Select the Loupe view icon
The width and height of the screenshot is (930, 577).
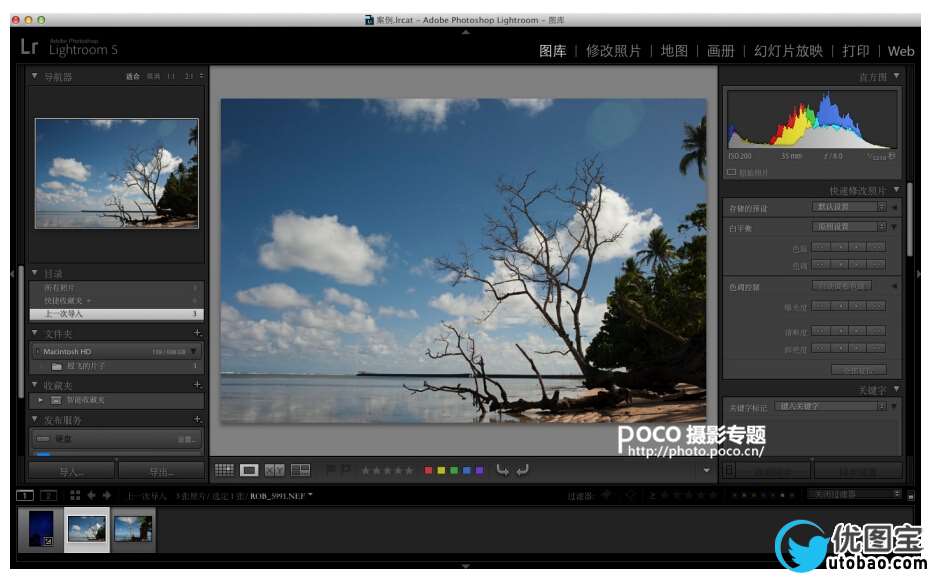pyautogui.click(x=249, y=470)
